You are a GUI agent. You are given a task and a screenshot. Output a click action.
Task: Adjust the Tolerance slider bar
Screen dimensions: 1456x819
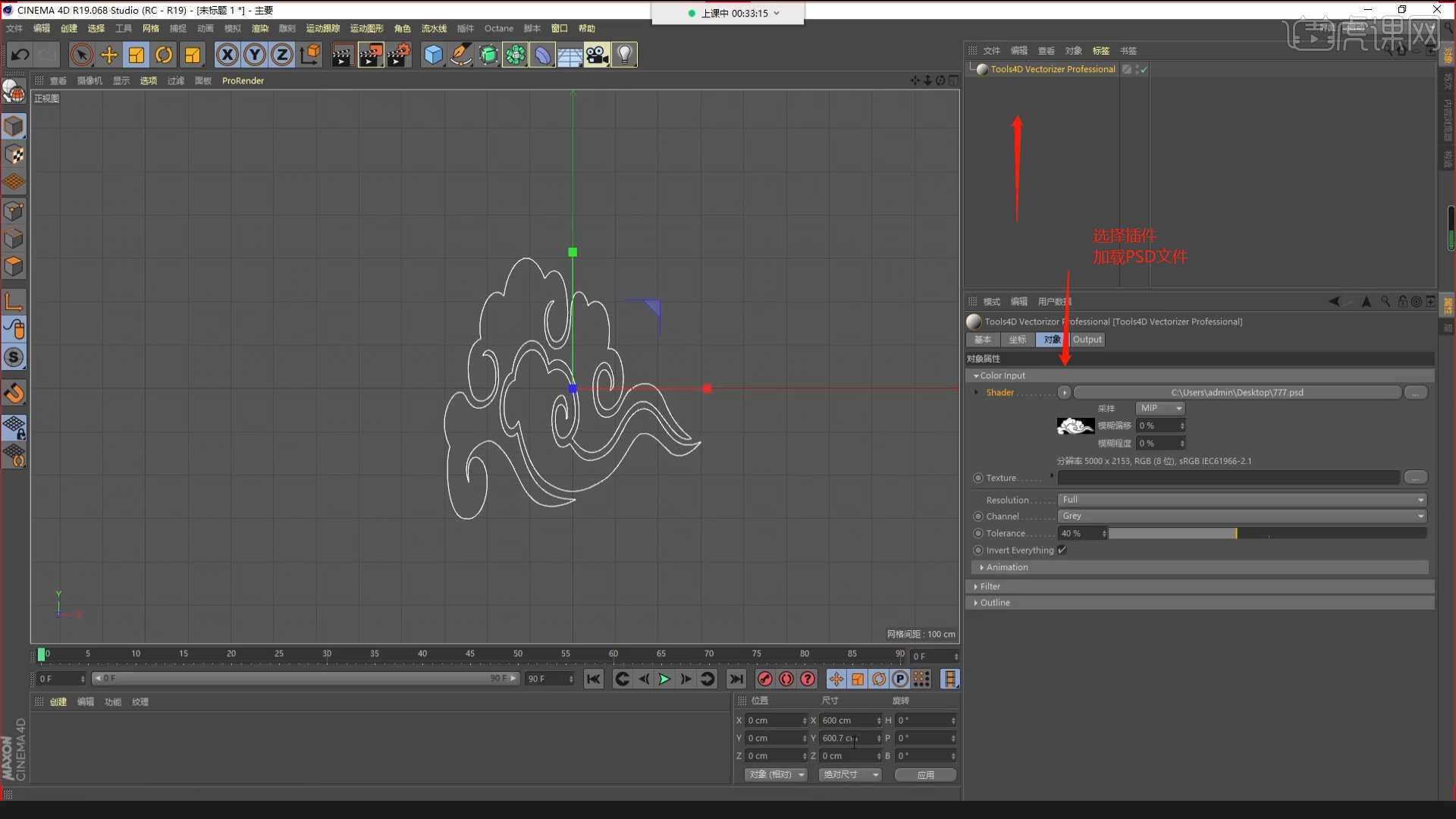tap(1267, 533)
